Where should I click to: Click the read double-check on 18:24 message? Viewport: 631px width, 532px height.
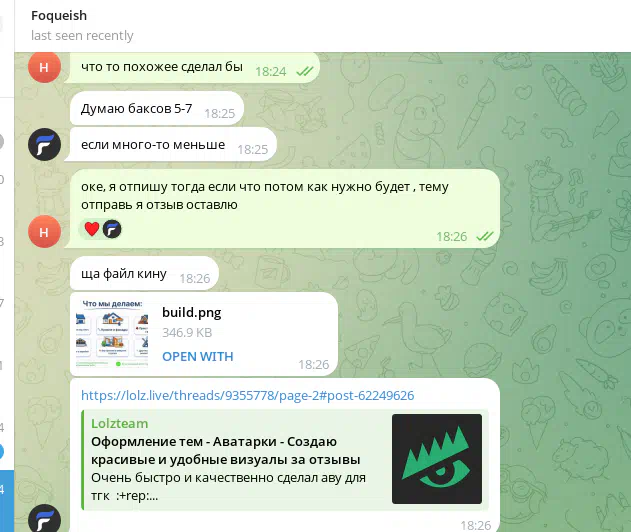click(x=305, y=72)
